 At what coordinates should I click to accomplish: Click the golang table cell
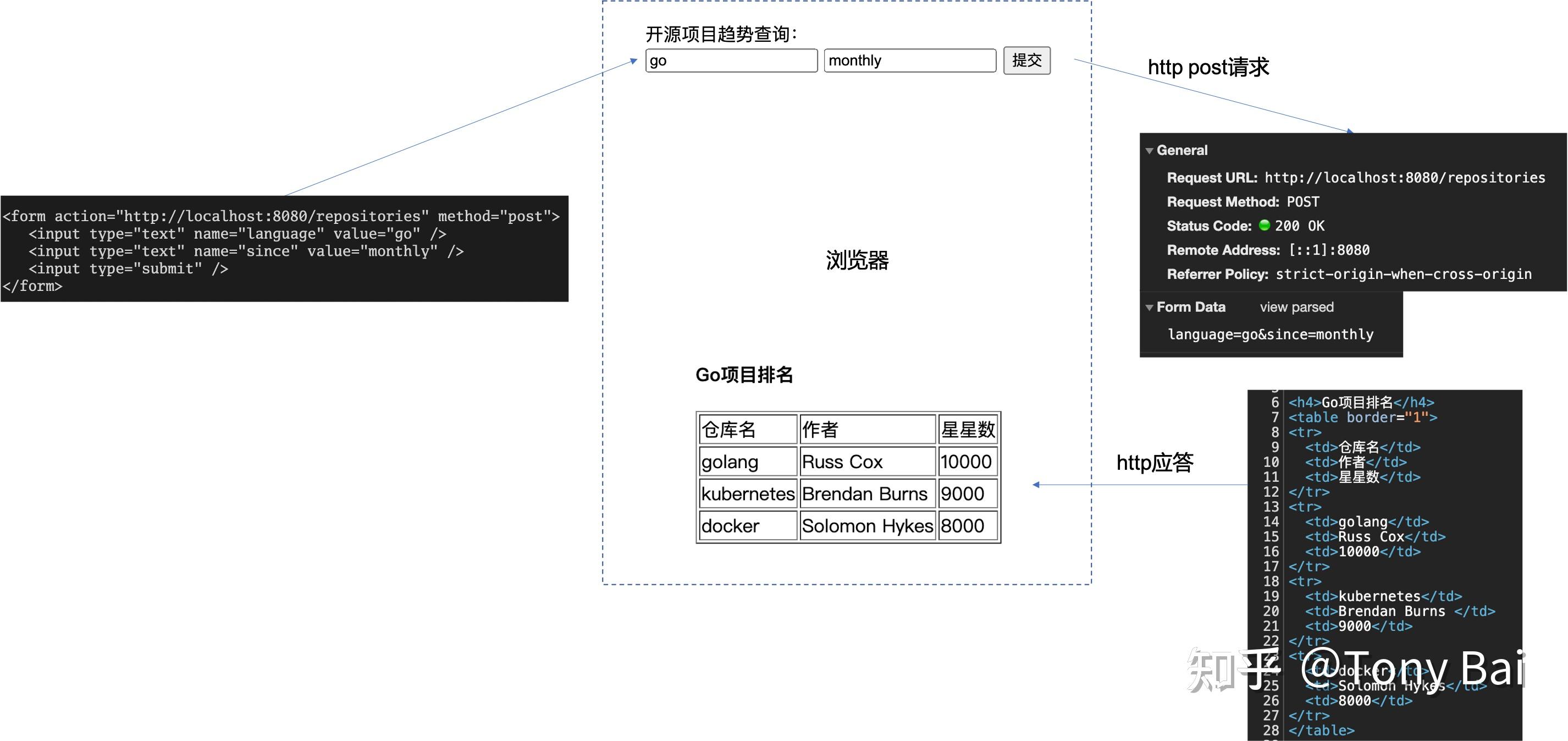tap(748, 462)
